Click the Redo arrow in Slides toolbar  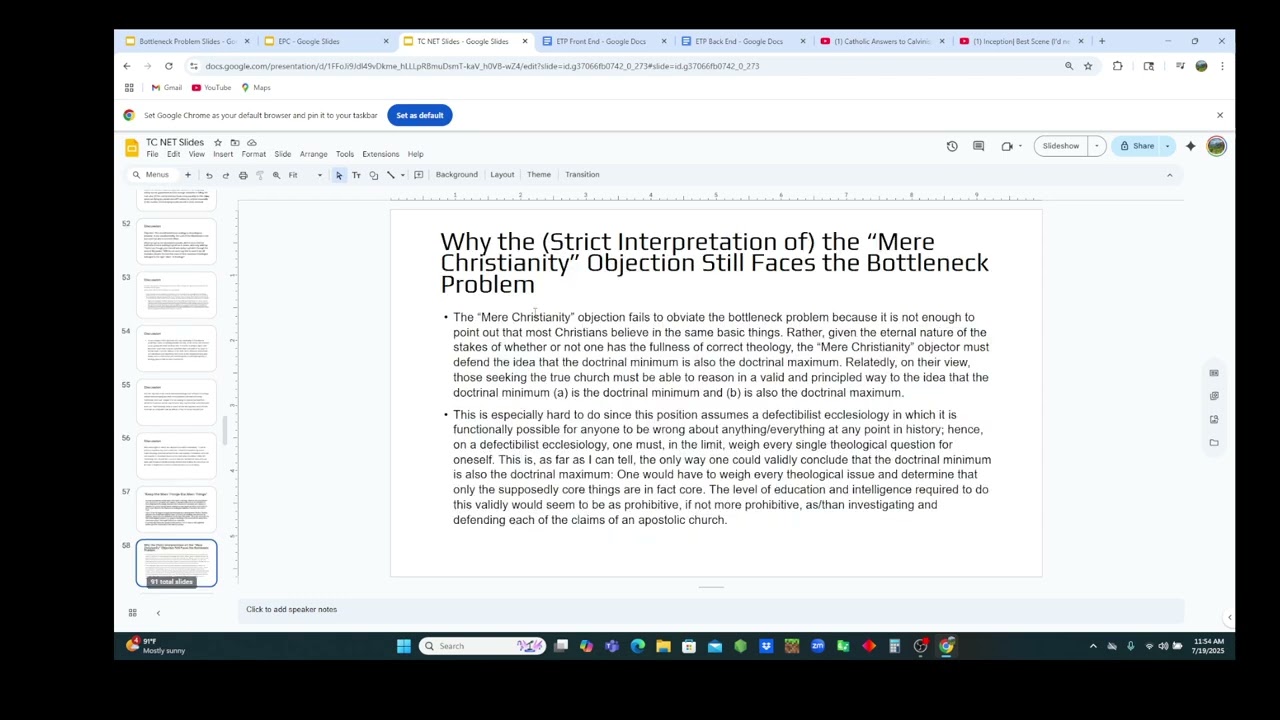[x=226, y=175]
